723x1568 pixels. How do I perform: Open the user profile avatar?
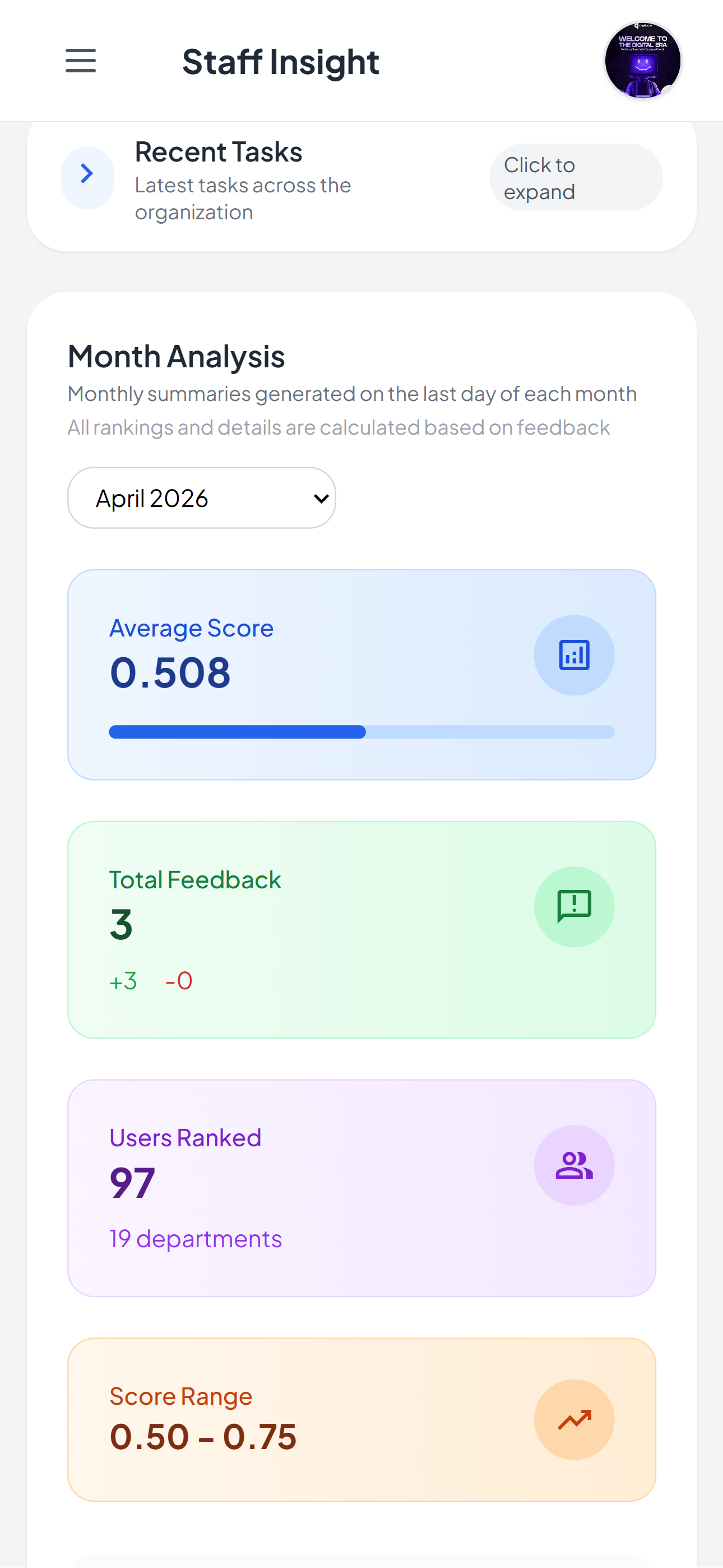(x=642, y=60)
